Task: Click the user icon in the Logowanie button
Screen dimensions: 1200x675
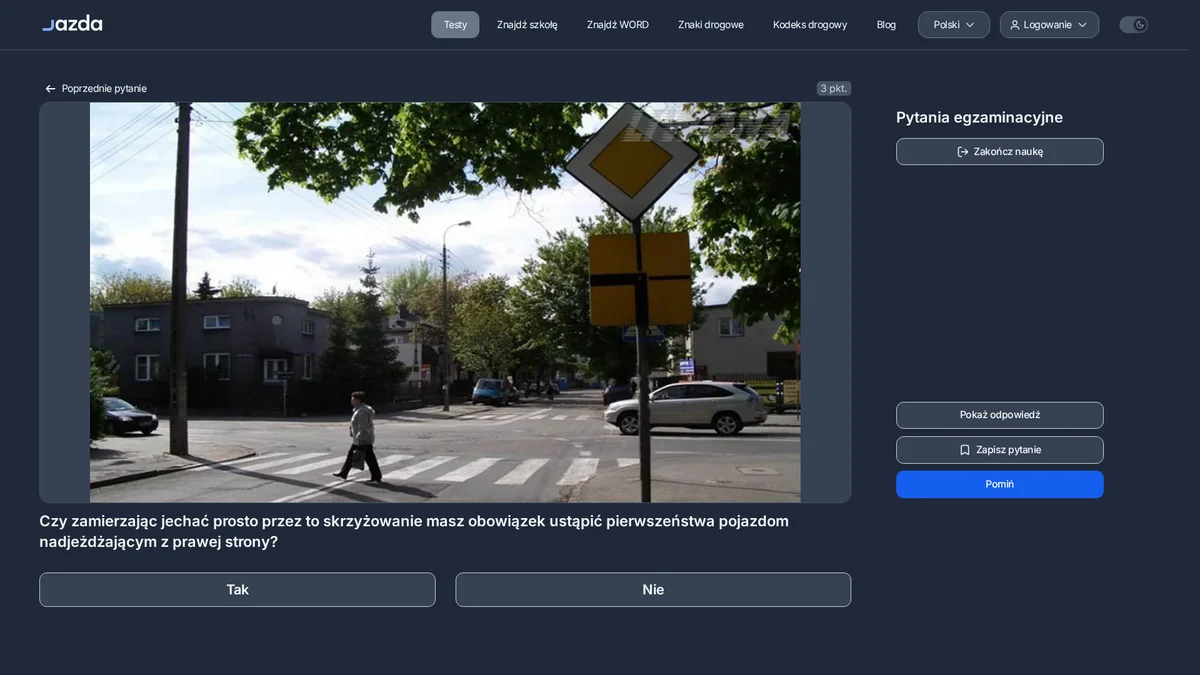Action: 1015,25
